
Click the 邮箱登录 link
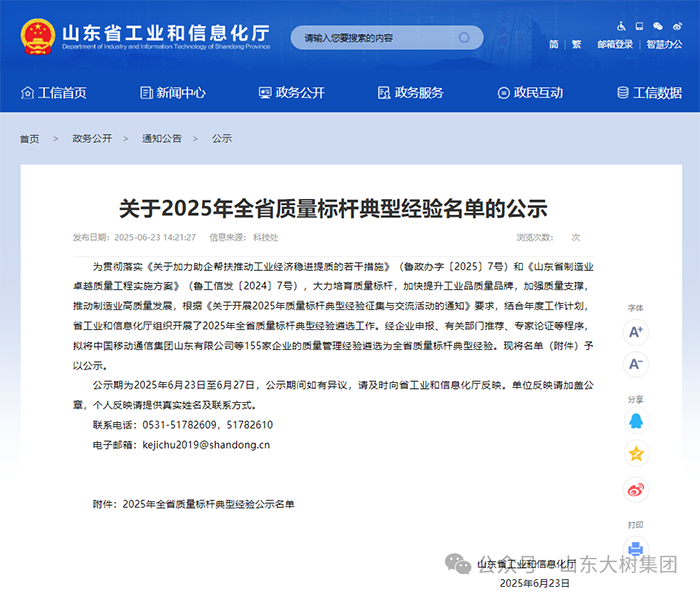[615, 45]
